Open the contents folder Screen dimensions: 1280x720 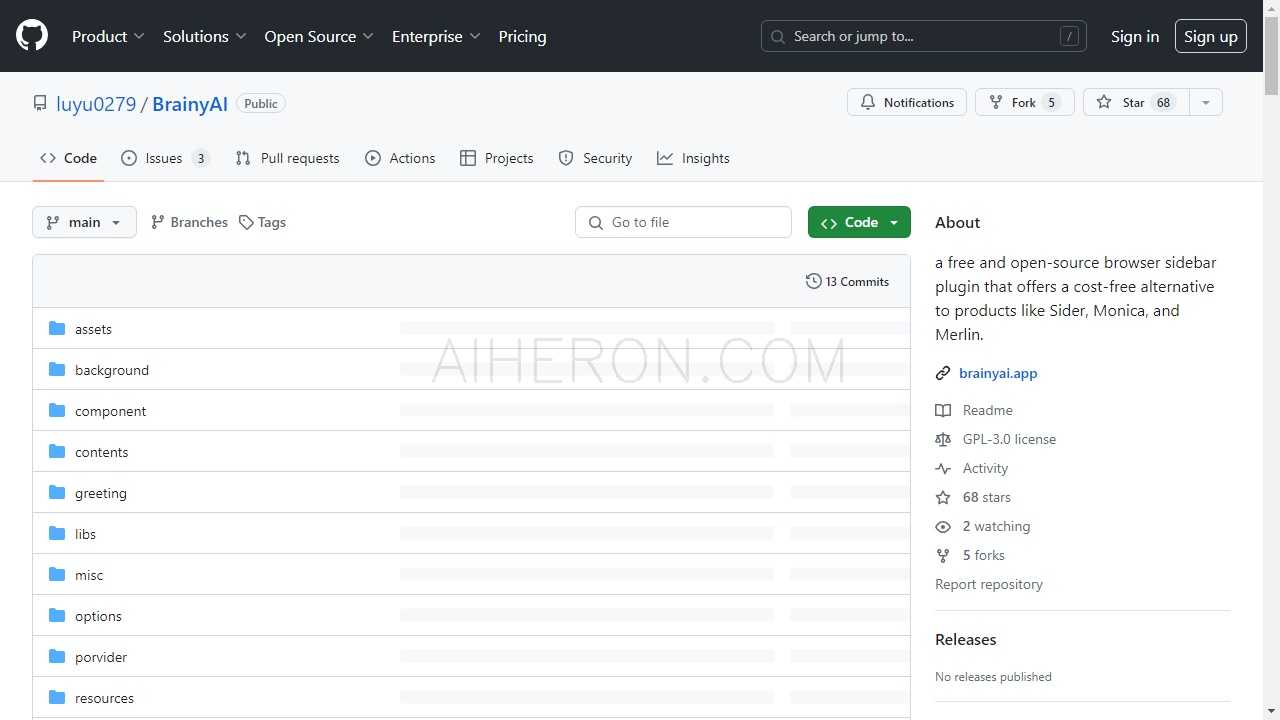101,452
